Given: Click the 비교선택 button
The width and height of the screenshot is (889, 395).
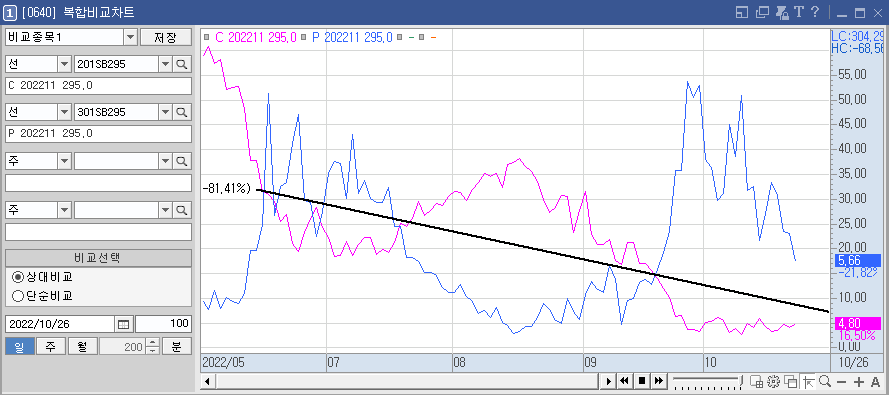Looking at the screenshot, I should click(x=99, y=257).
